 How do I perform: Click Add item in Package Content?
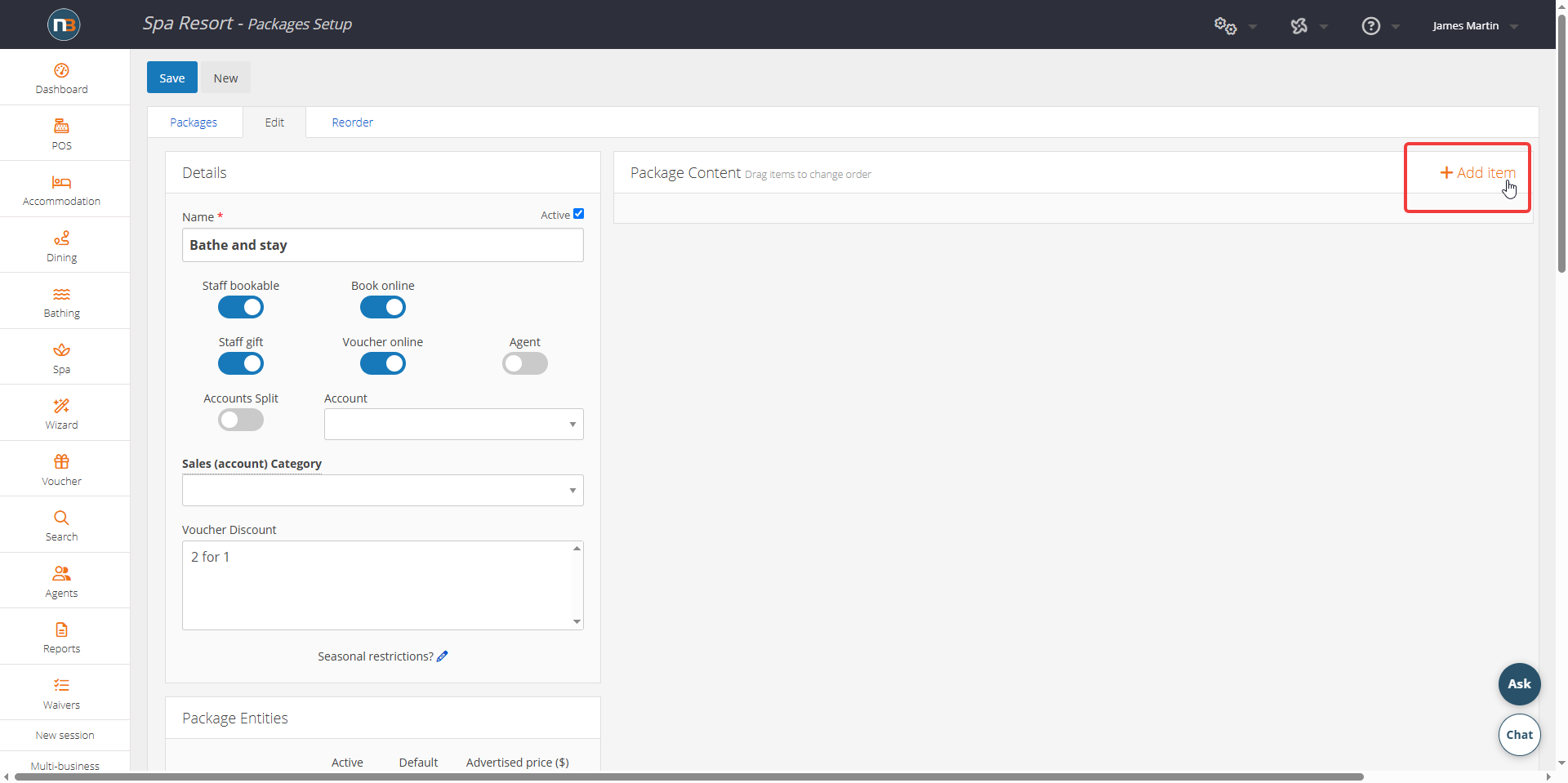click(1477, 173)
